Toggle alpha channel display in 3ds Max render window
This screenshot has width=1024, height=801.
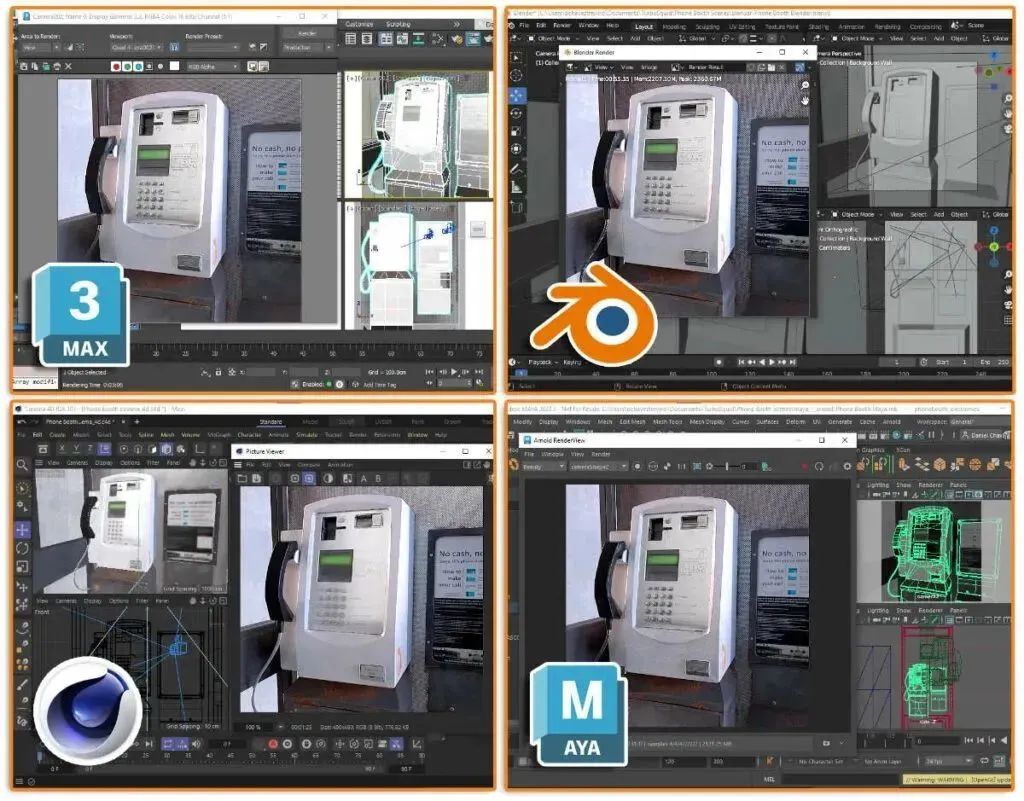[150, 67]
